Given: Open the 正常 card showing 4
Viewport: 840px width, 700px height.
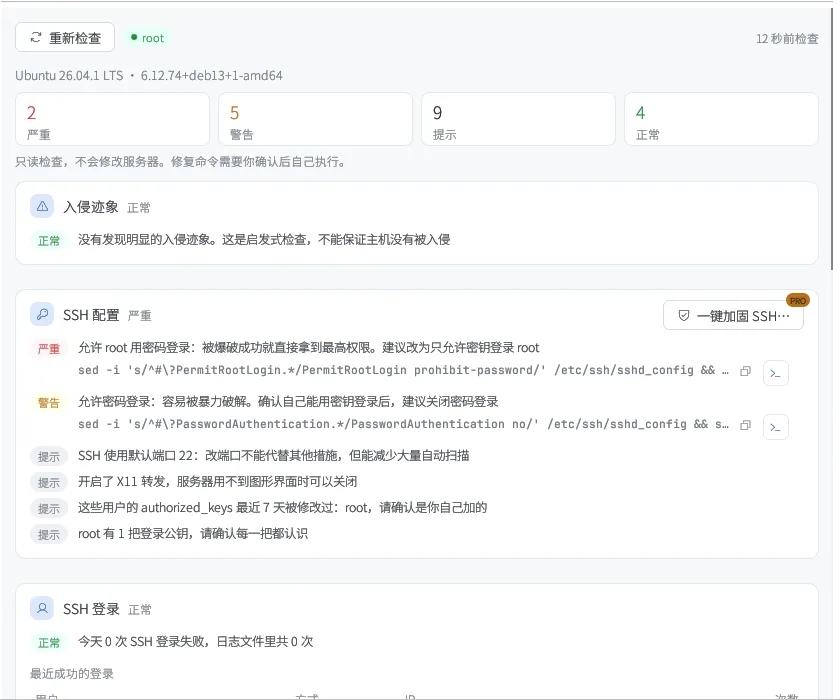Looking at the screenshot, I should pyautogui.click(x=722, y=119).
